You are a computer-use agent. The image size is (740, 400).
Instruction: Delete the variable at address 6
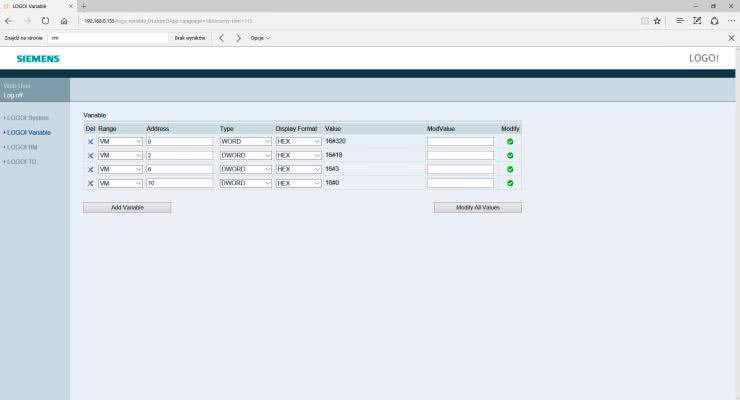90,169
